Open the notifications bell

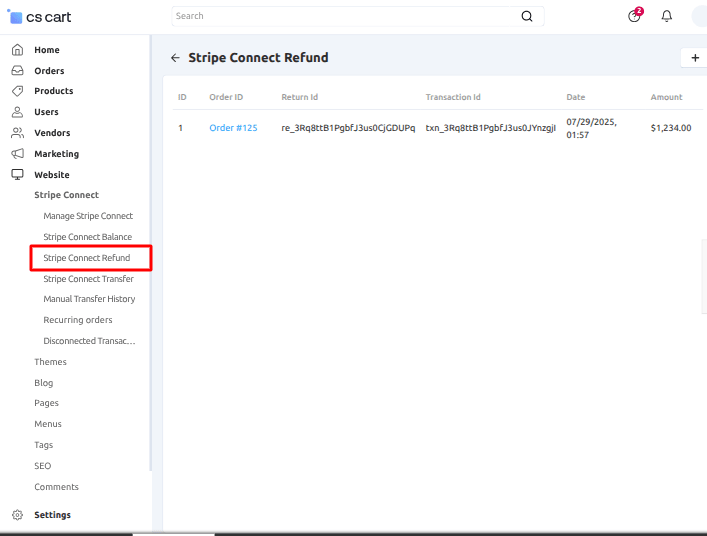tap(666, 16)
